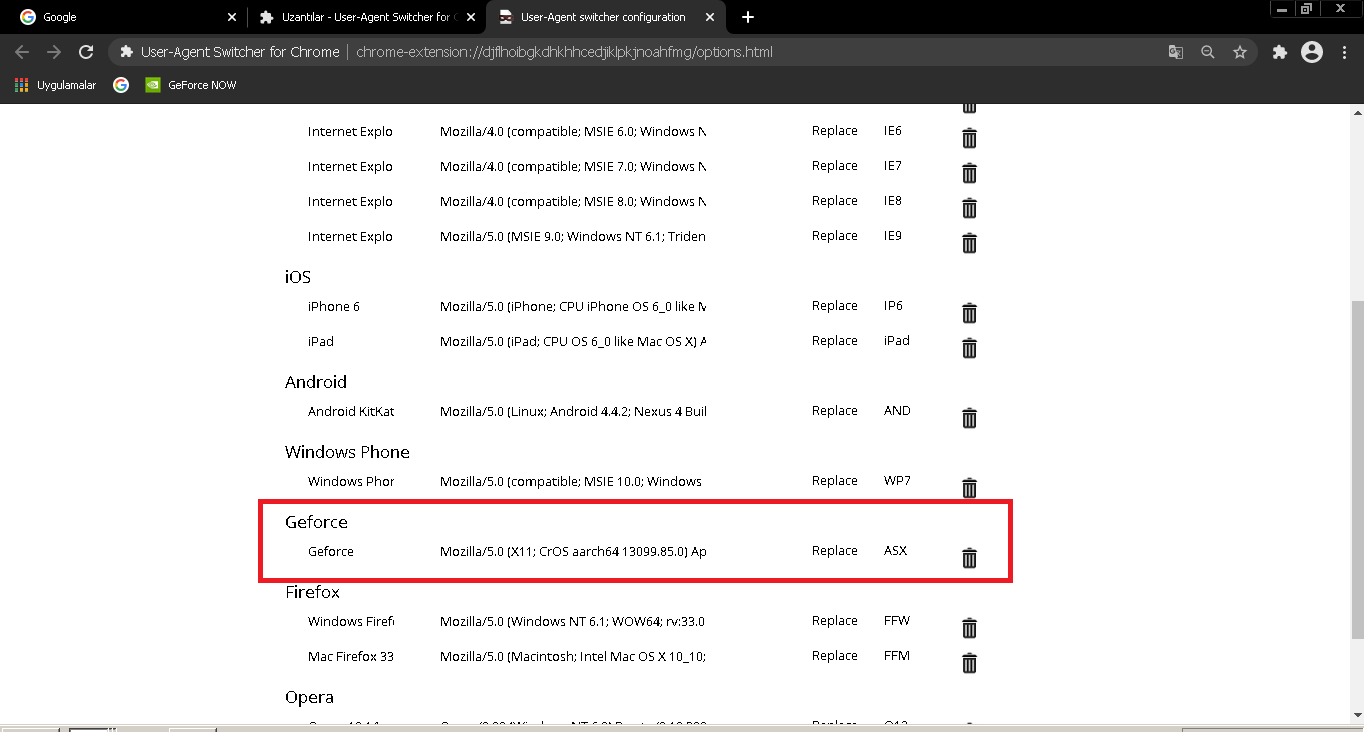The height and width of the screenshot is (732, 1364).
Task: Click the WP7 indicator flag
Action: [x=897, y=481]
